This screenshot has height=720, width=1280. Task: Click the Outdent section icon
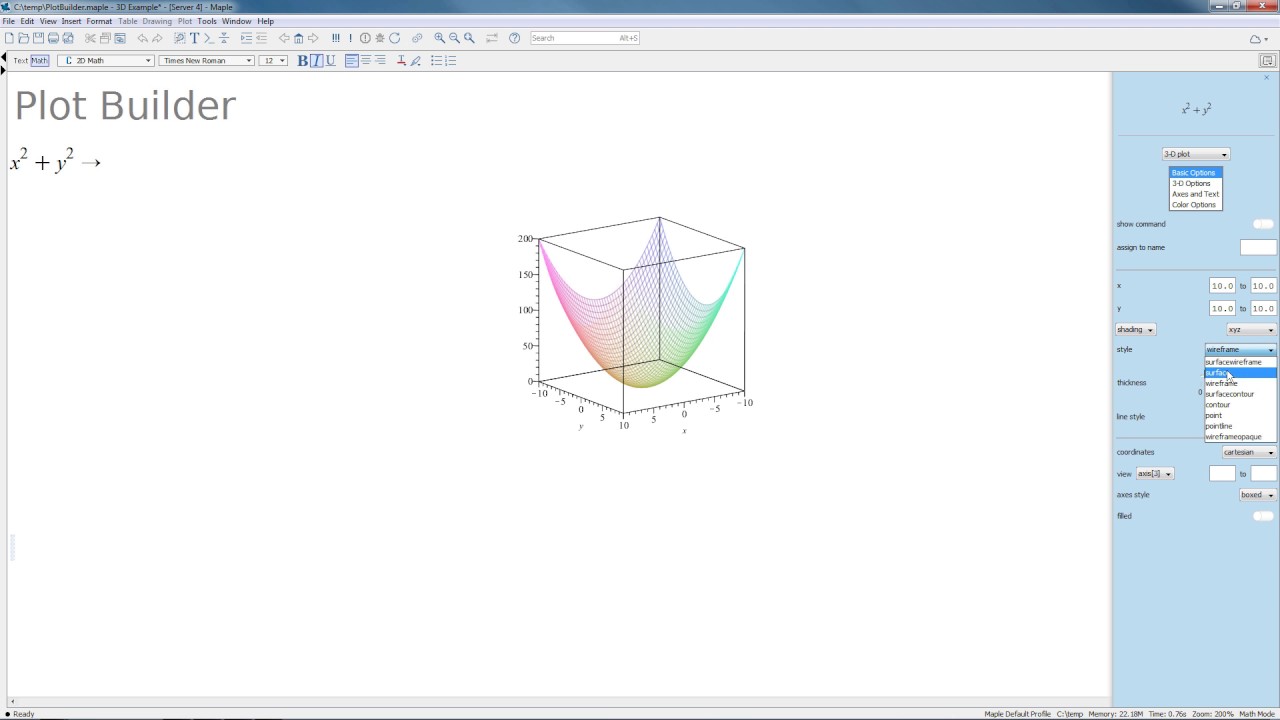coord(261,38)
